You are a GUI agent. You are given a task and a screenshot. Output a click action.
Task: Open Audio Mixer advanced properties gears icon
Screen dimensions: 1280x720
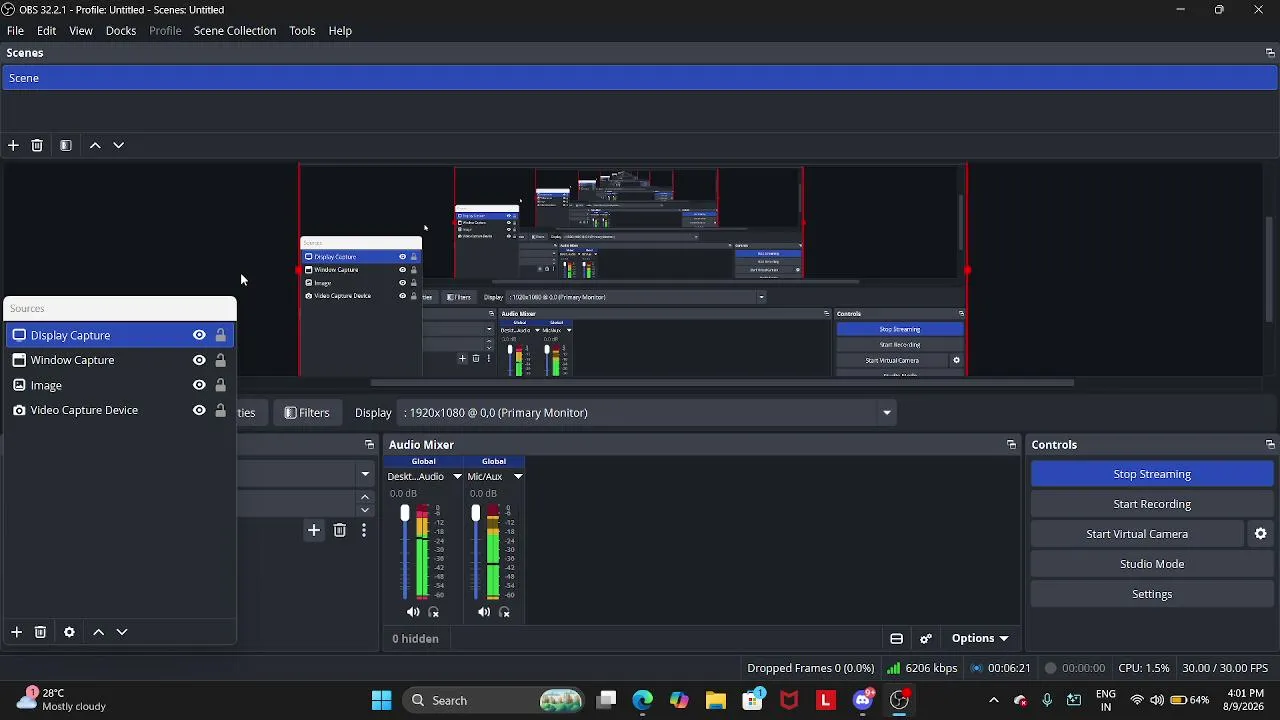(x=926, y=639)
